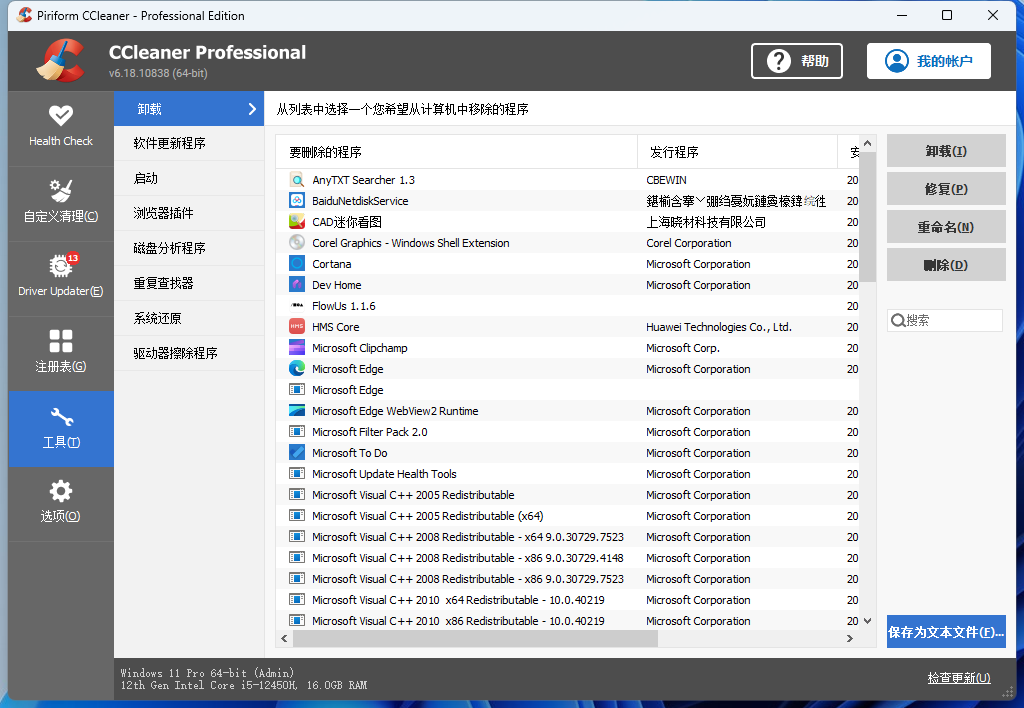
Task: Click the Corel Graphics disc icon
Action: [297, 242]
